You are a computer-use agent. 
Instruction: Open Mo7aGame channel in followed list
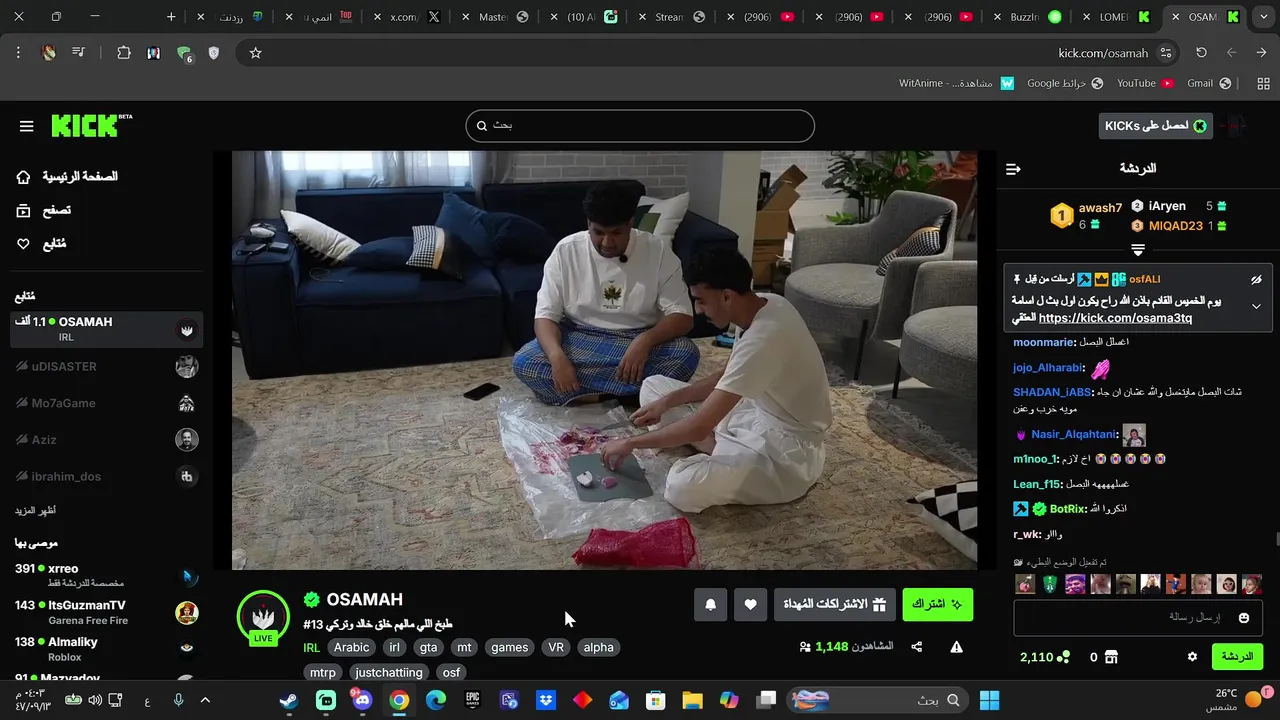click(106, 403)
